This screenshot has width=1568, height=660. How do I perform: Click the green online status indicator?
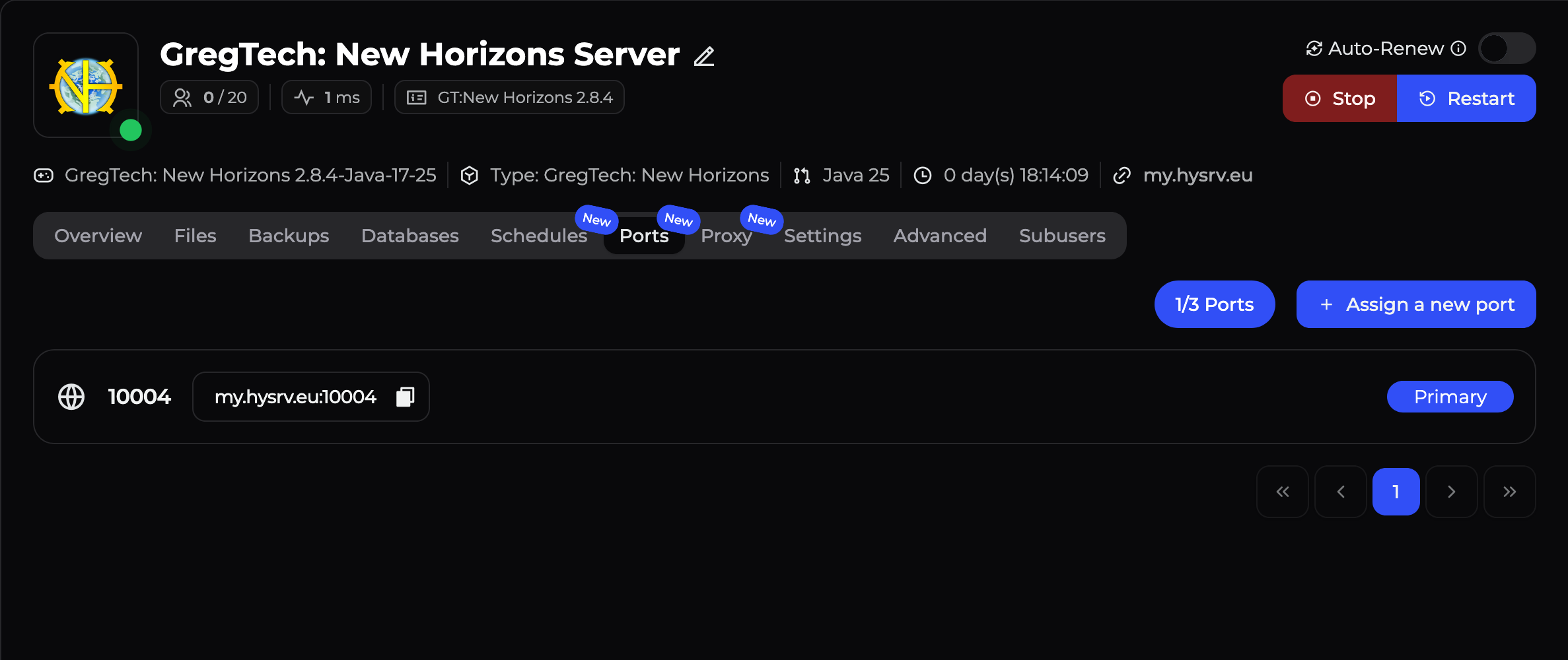(x=130, y=129)
